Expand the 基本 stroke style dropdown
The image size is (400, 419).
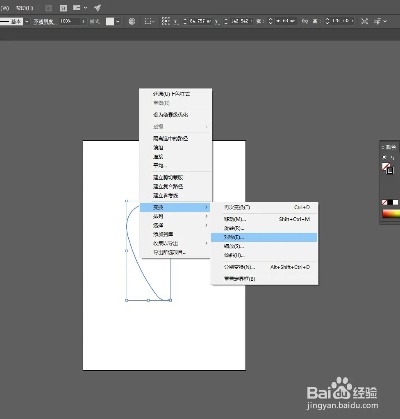click(x=27, y=21)
